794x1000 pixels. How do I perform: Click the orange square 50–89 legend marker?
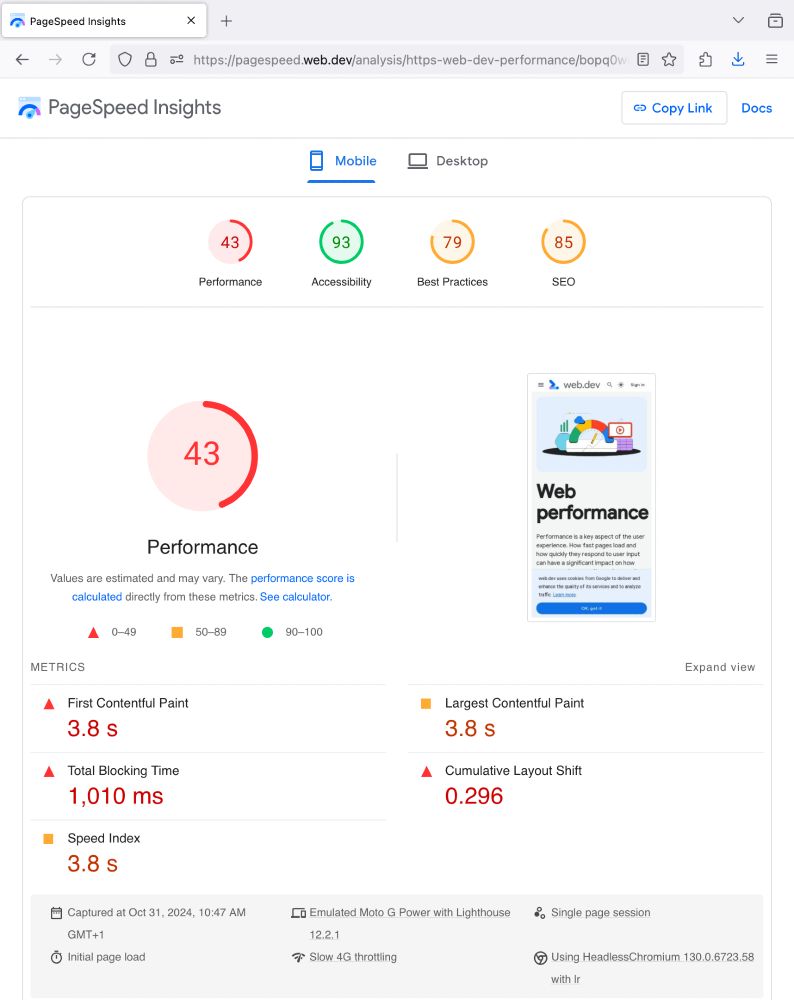pyautogui.click(x=177, y=632)
